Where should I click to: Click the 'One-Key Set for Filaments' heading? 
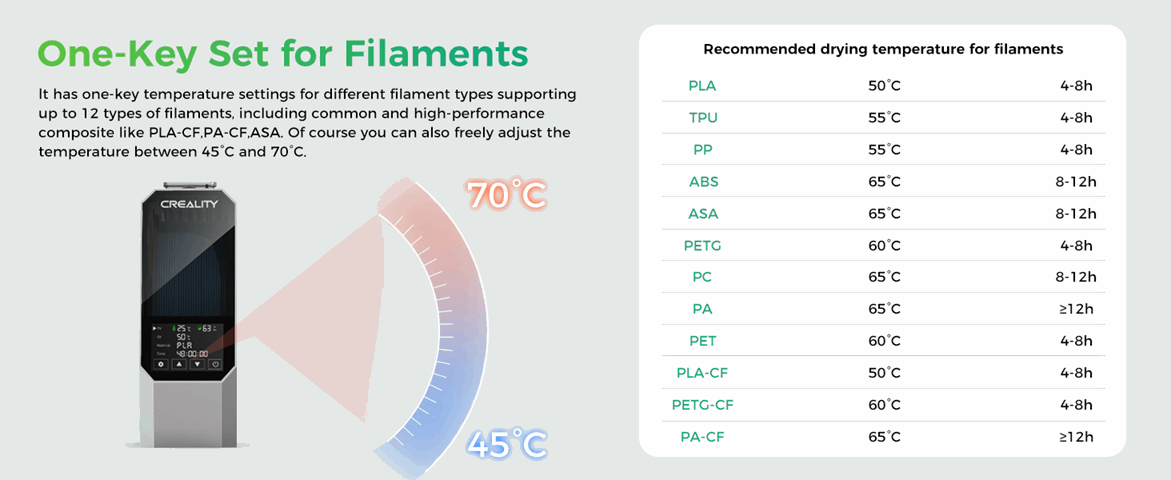282,53
